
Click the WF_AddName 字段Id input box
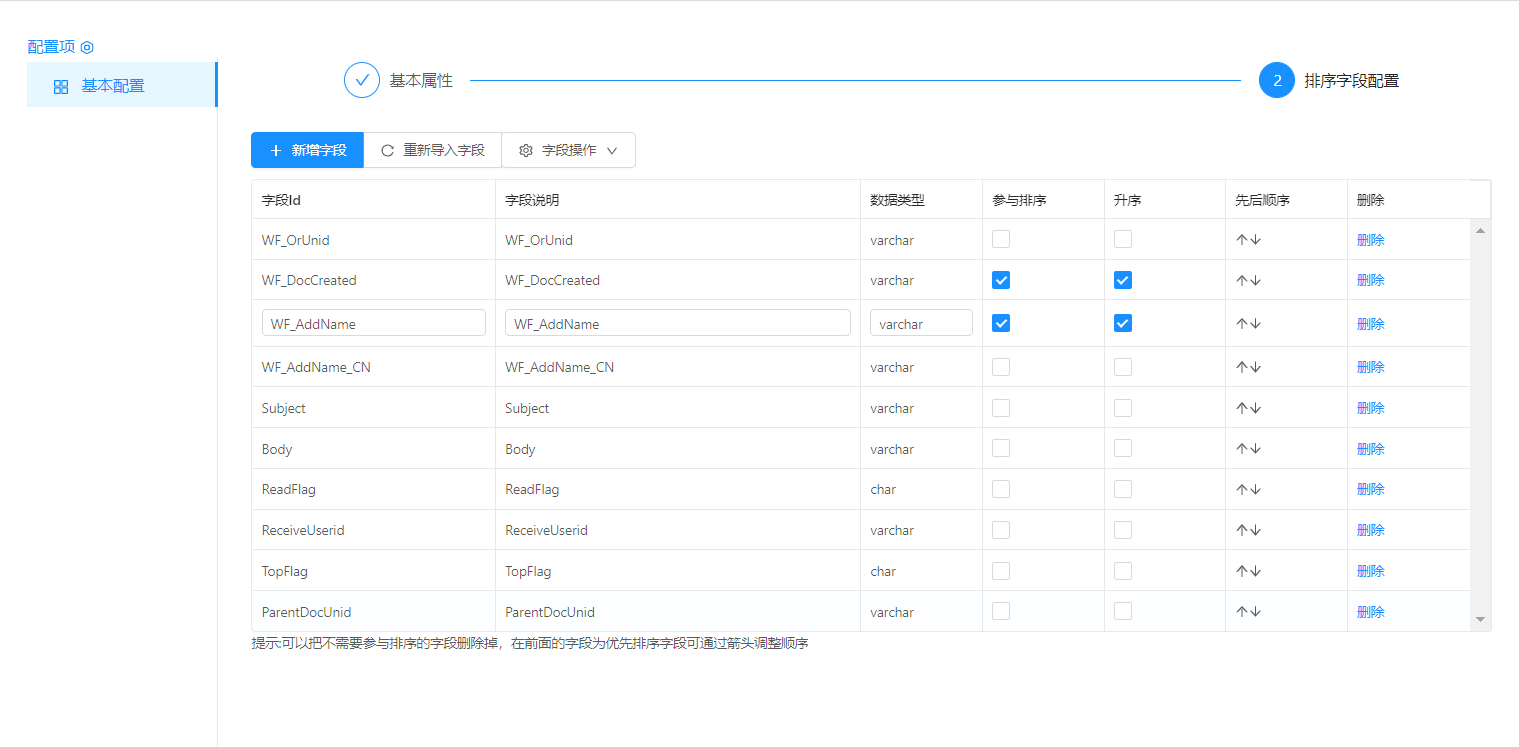[x=374, y=323]
